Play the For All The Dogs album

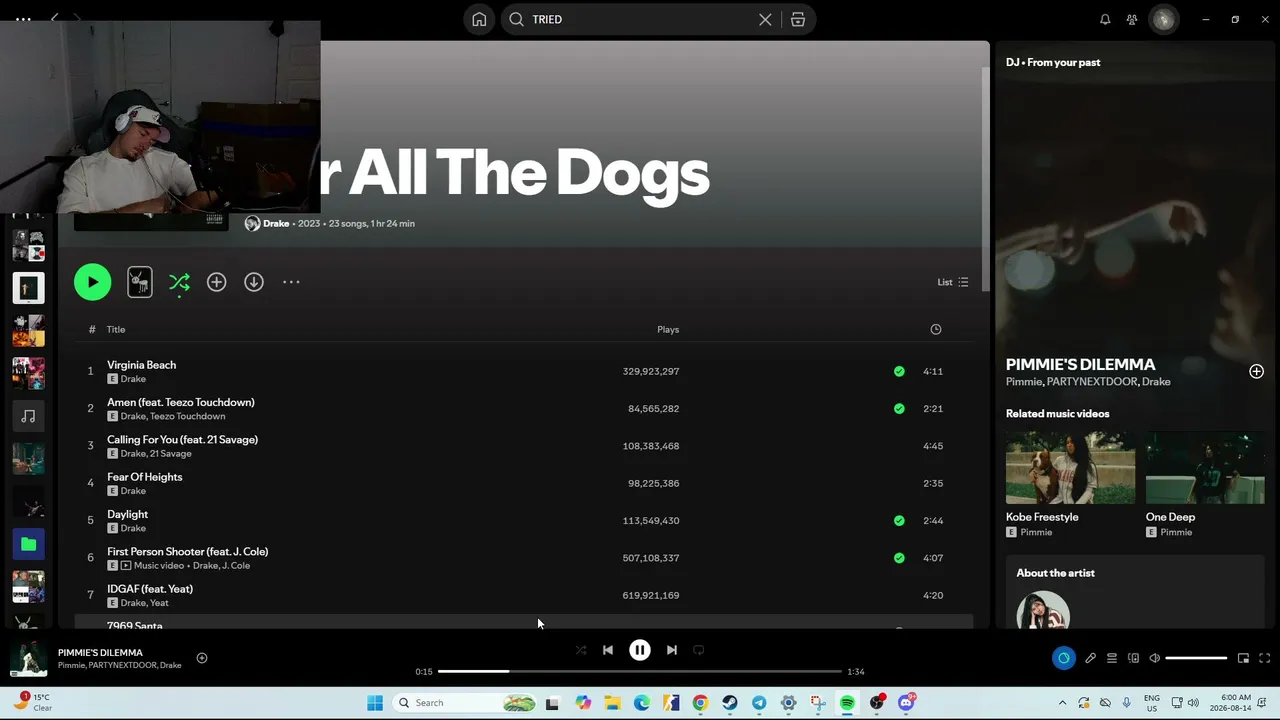pos(92,282)
